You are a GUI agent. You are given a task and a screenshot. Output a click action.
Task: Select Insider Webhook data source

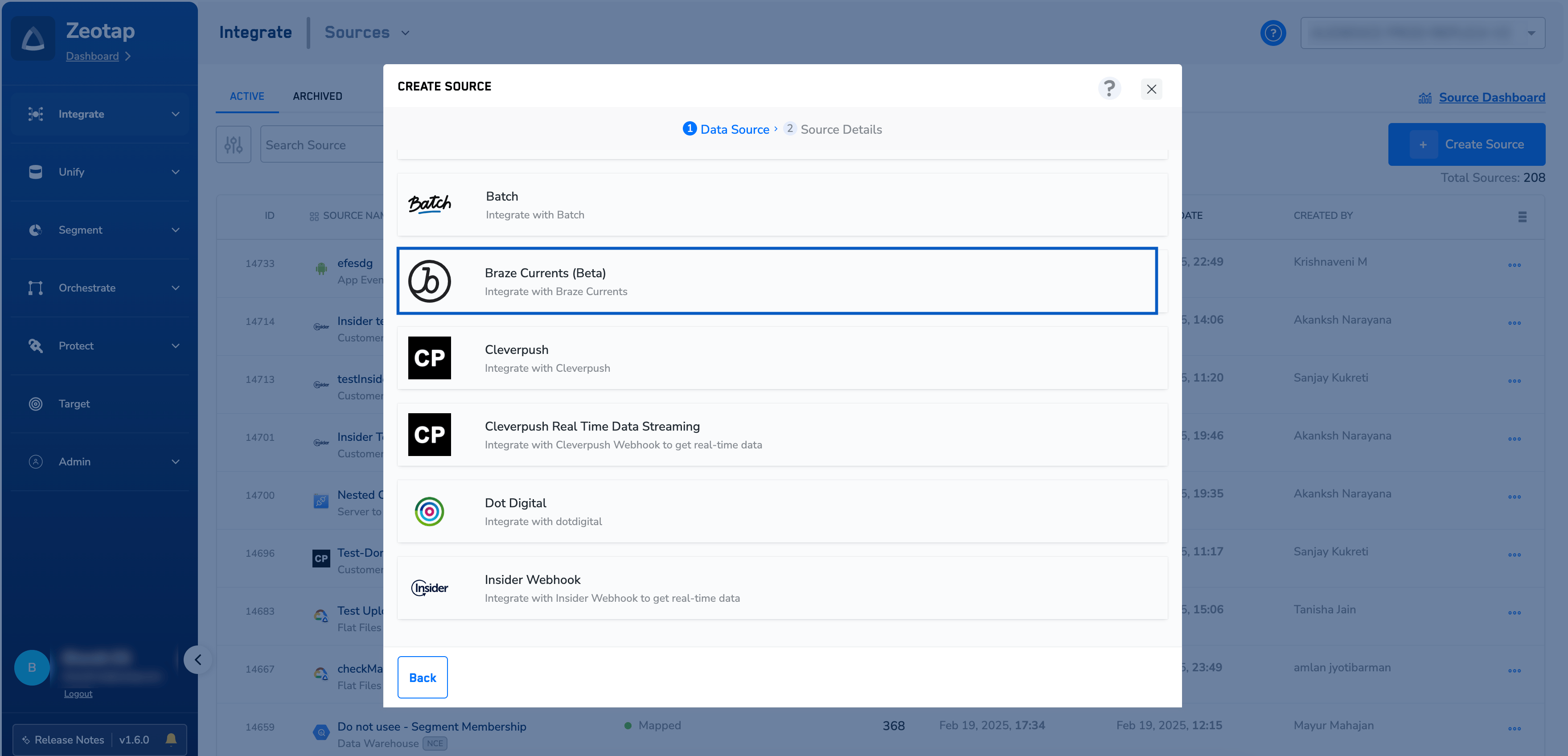(x=782, y=588)
